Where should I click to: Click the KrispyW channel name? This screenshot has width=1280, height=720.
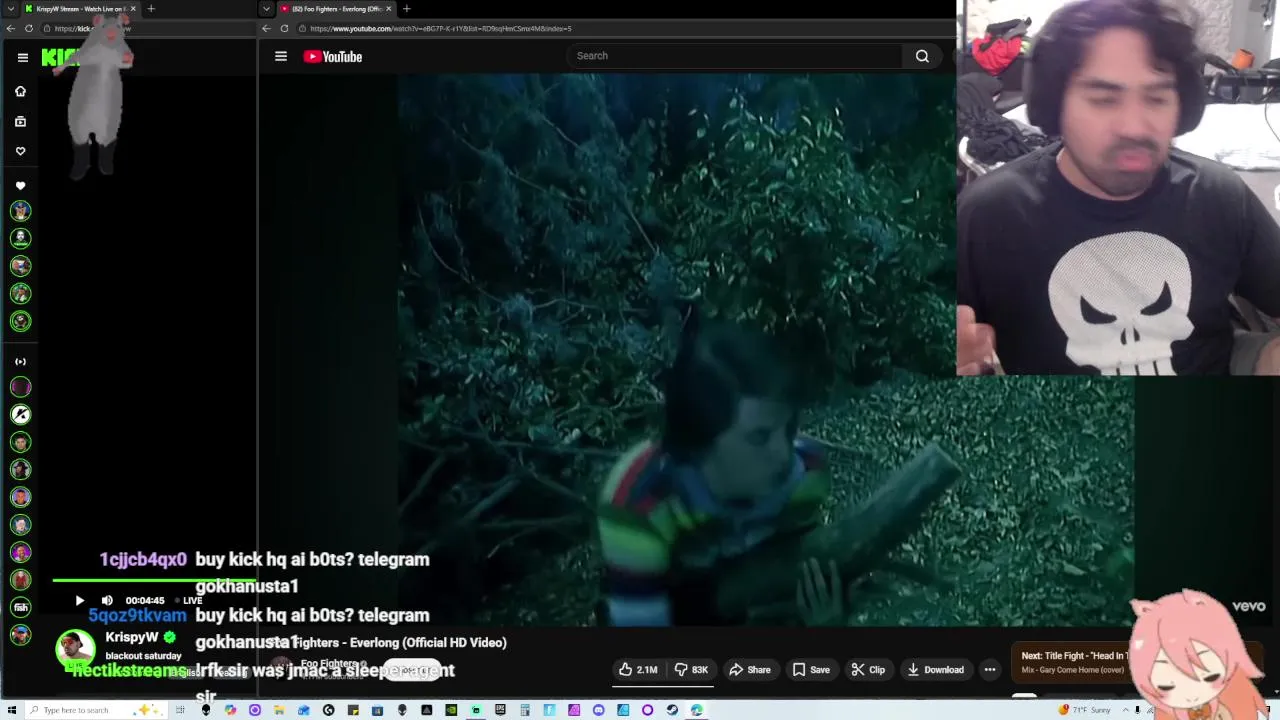(x=131, y=637)
